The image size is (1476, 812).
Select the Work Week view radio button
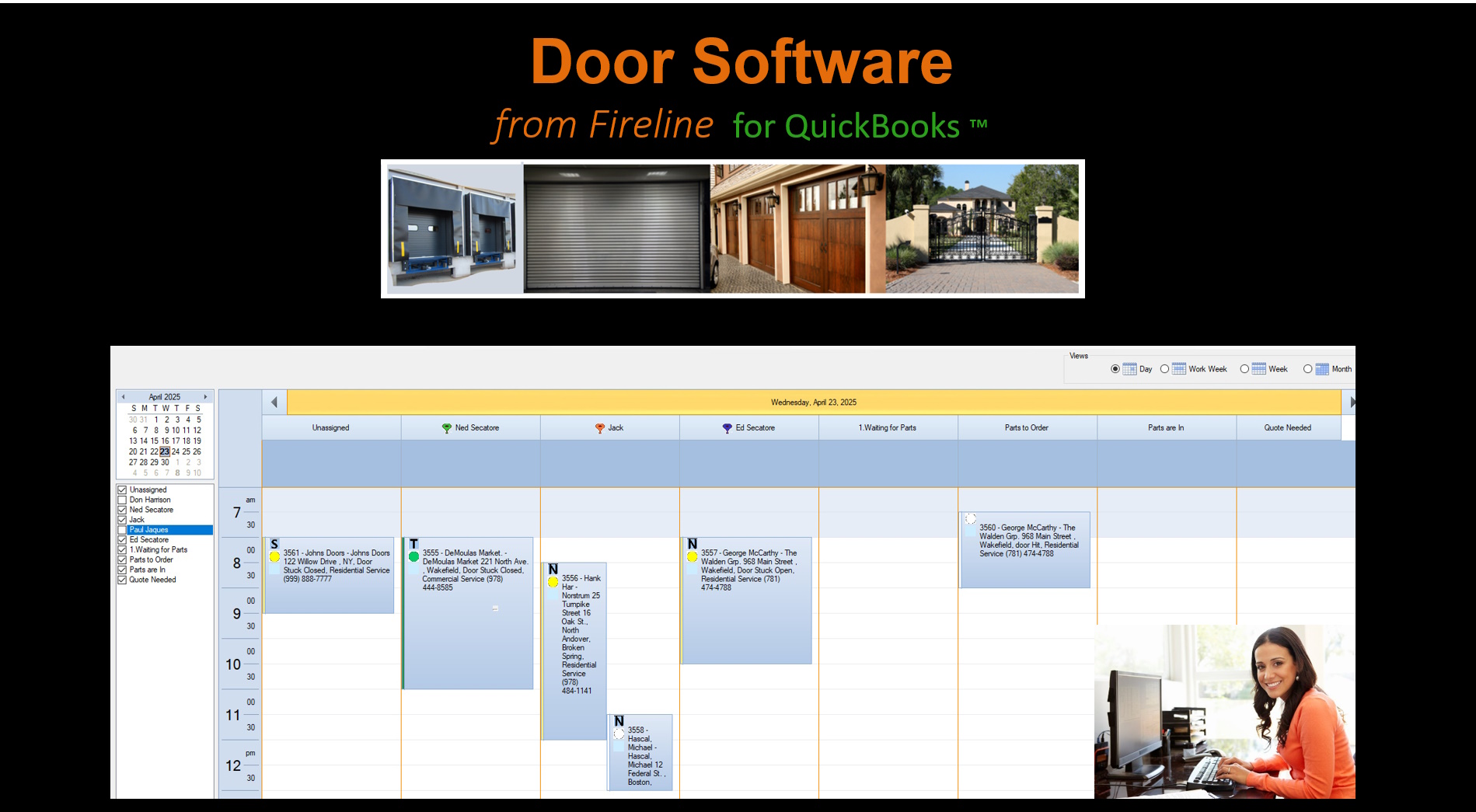point(1164,369)
